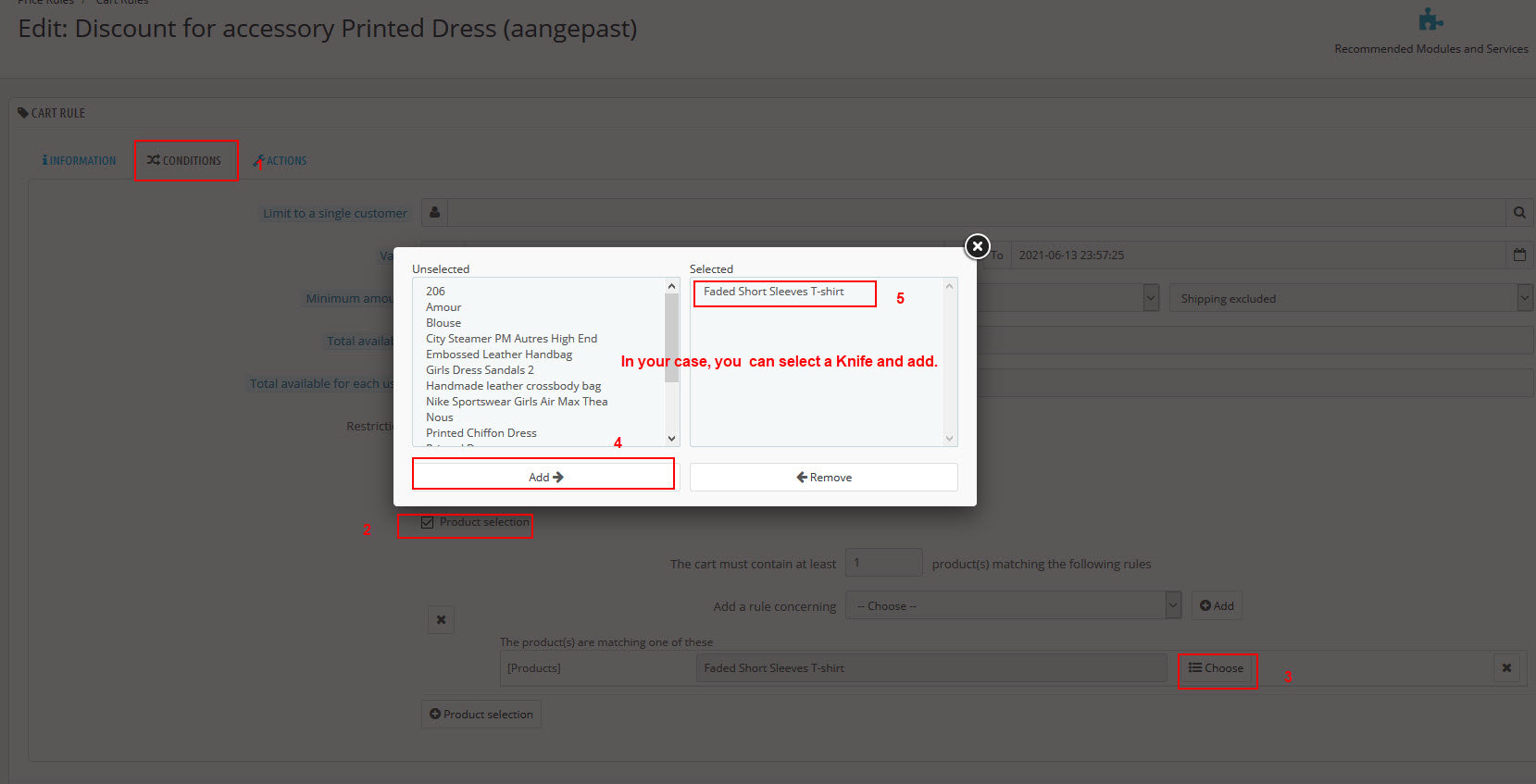This screenshot has width=1536, height=784.
Task: Open Recommended Modules and Services puzzle icon
Action: [x=1430, y=19]
